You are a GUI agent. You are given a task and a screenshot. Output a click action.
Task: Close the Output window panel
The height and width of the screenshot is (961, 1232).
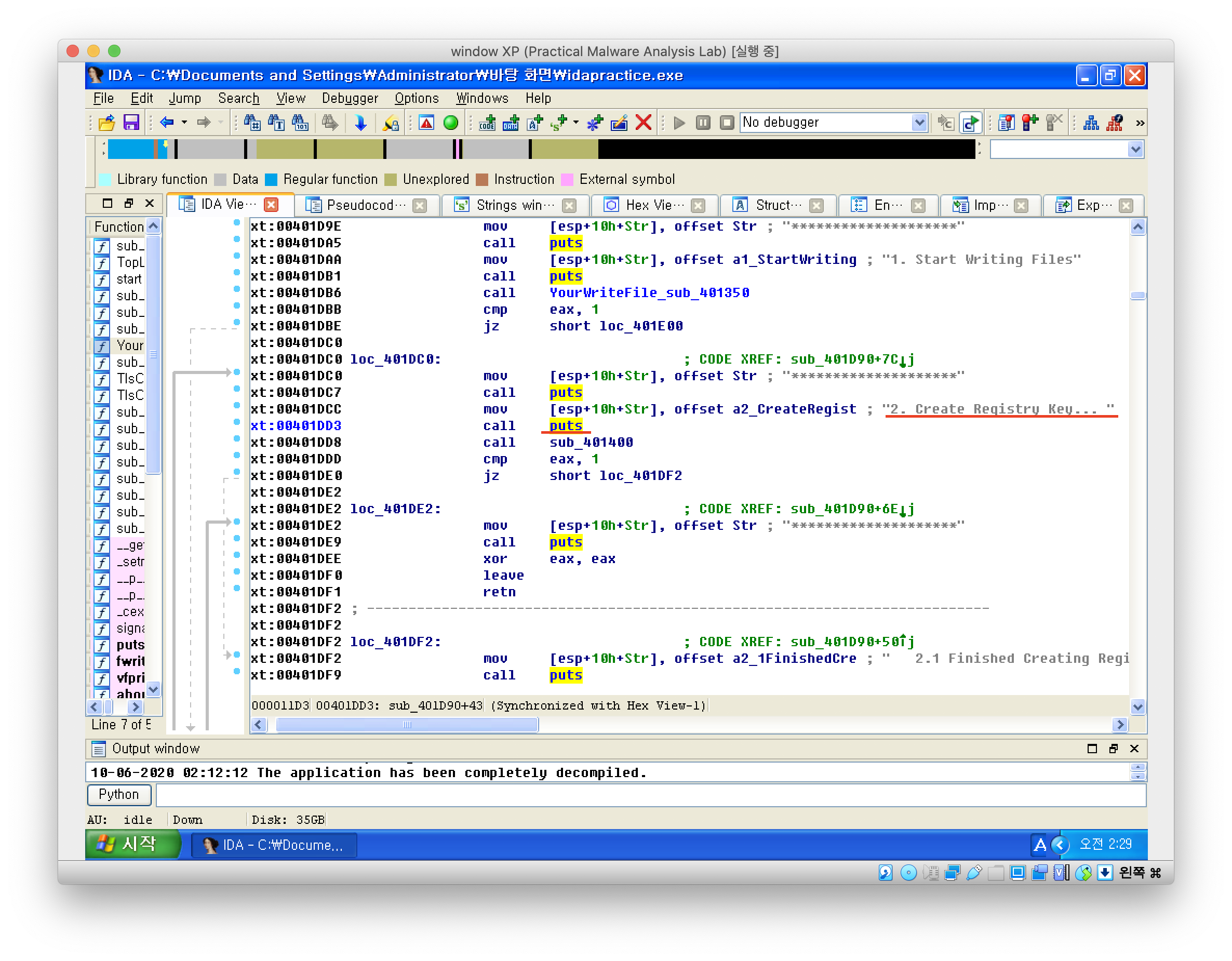pos(1134,748)
